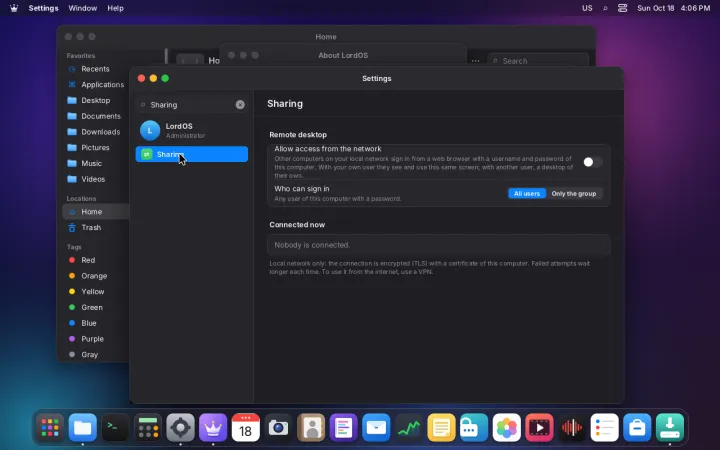Open the voice recorder waveform app in the dock
The width and height of the screenshot is (720, 450).
572,428
